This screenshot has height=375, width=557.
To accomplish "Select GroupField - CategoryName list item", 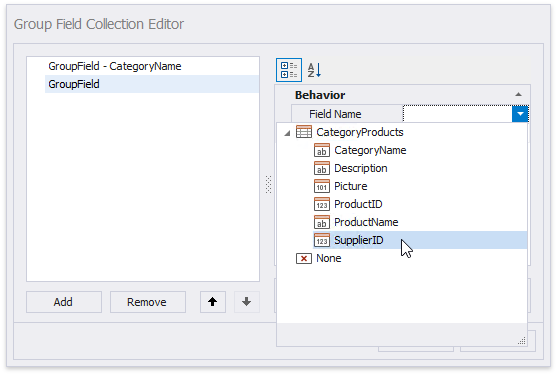I will [152, 66].
